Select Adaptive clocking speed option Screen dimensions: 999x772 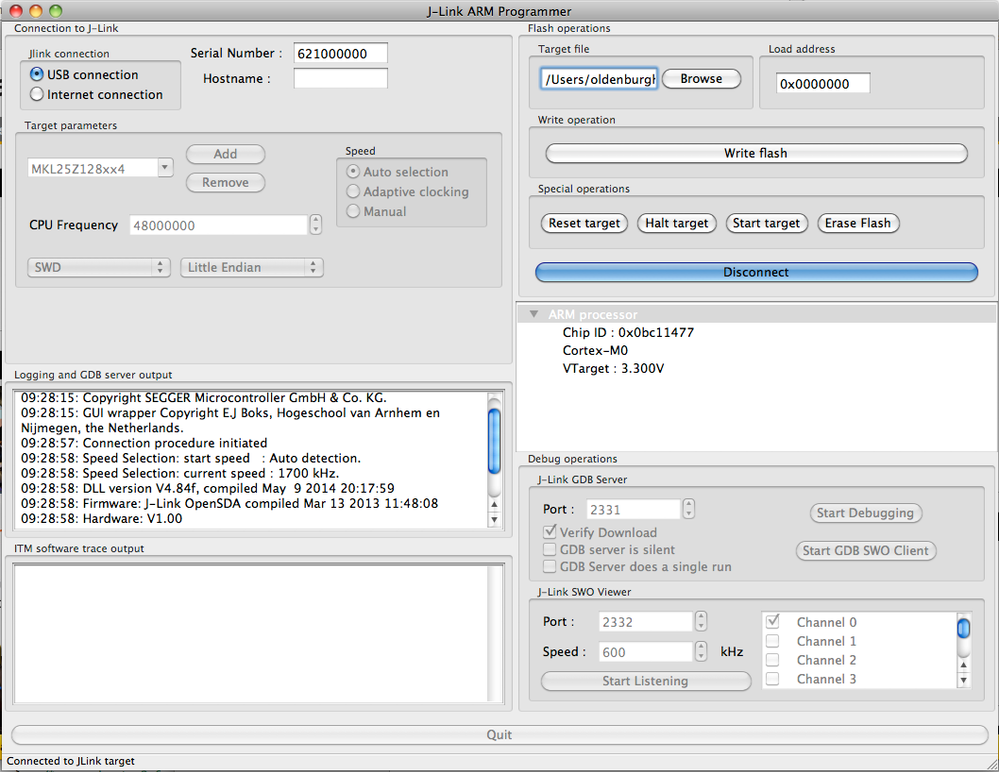point(353,192)
